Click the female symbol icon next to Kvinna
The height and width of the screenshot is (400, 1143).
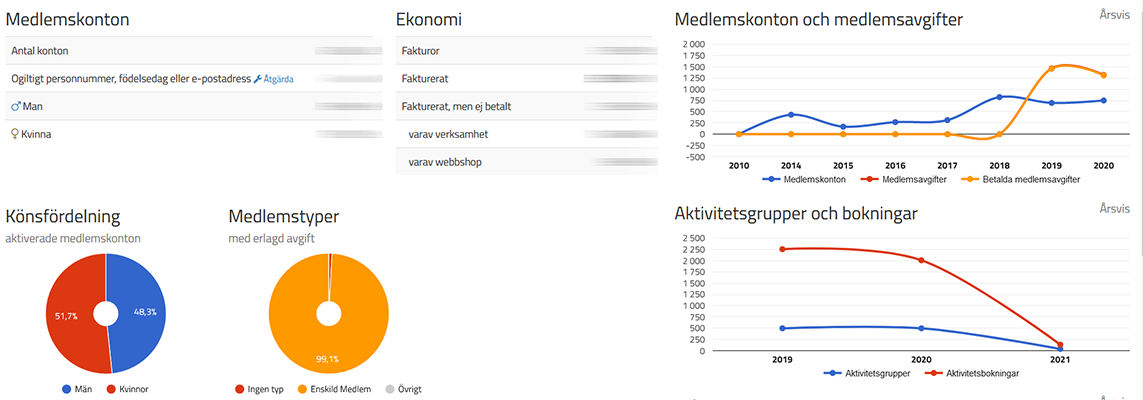[15, 134]
